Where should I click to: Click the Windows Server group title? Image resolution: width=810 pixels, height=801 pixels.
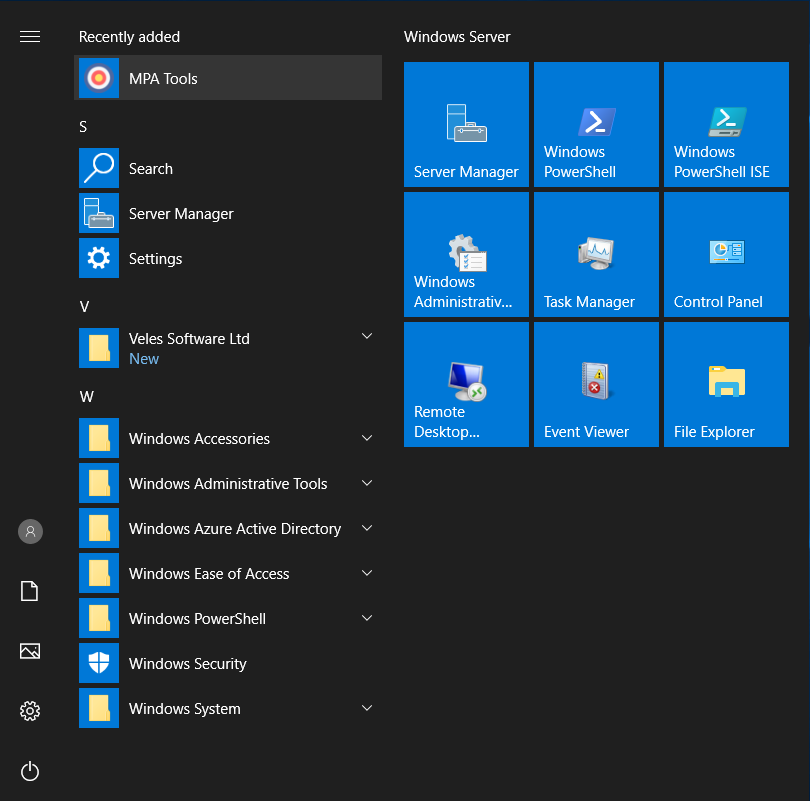pyautogui.click(x=457, y=37)
